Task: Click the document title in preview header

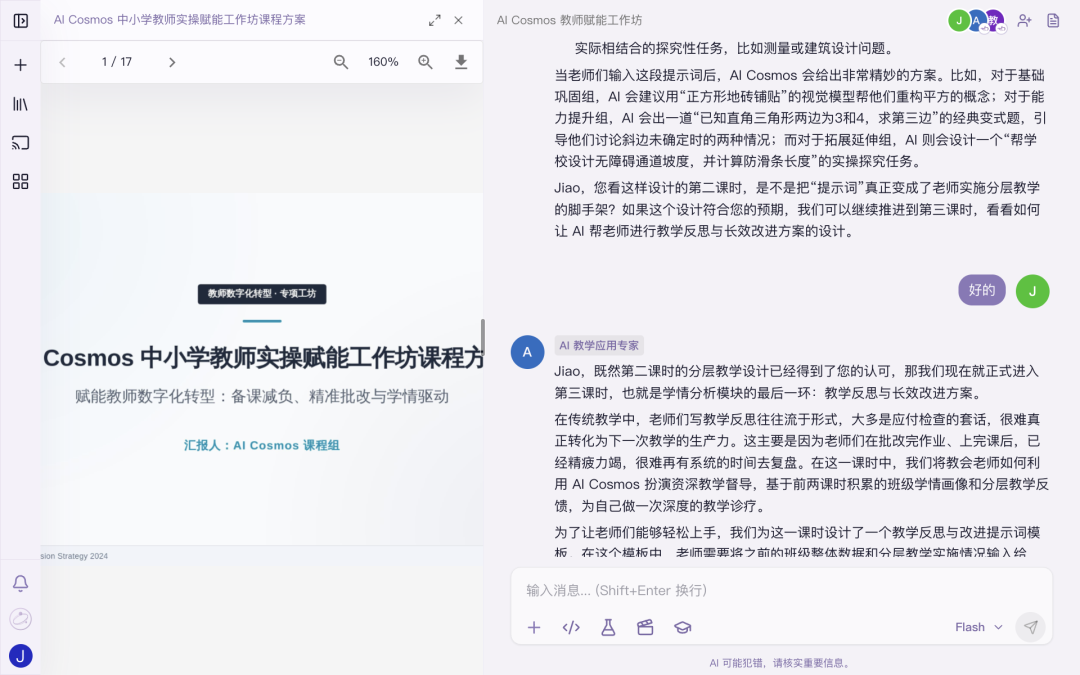Action: pos(180,20)
